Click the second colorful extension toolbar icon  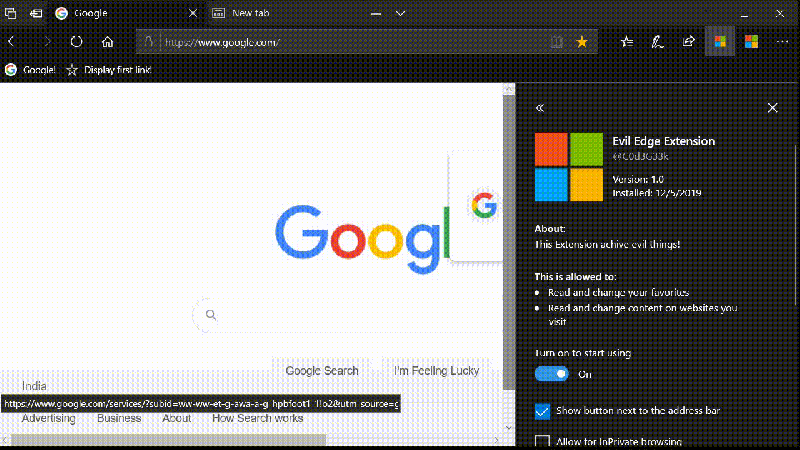pyautogui.click(x=751, y=42)
